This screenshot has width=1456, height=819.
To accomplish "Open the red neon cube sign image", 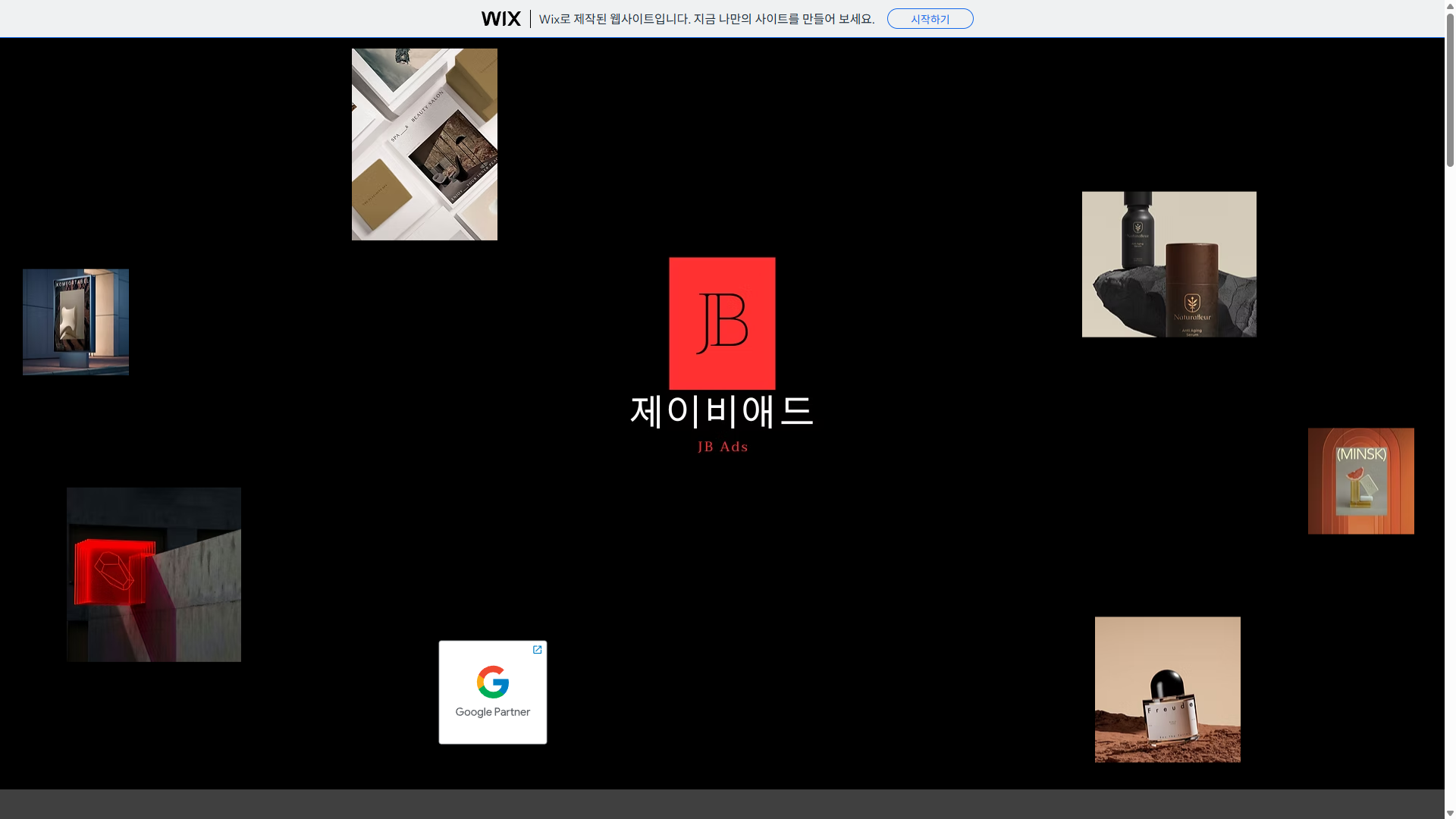I will pyautogui.click(x=154, y=575).
